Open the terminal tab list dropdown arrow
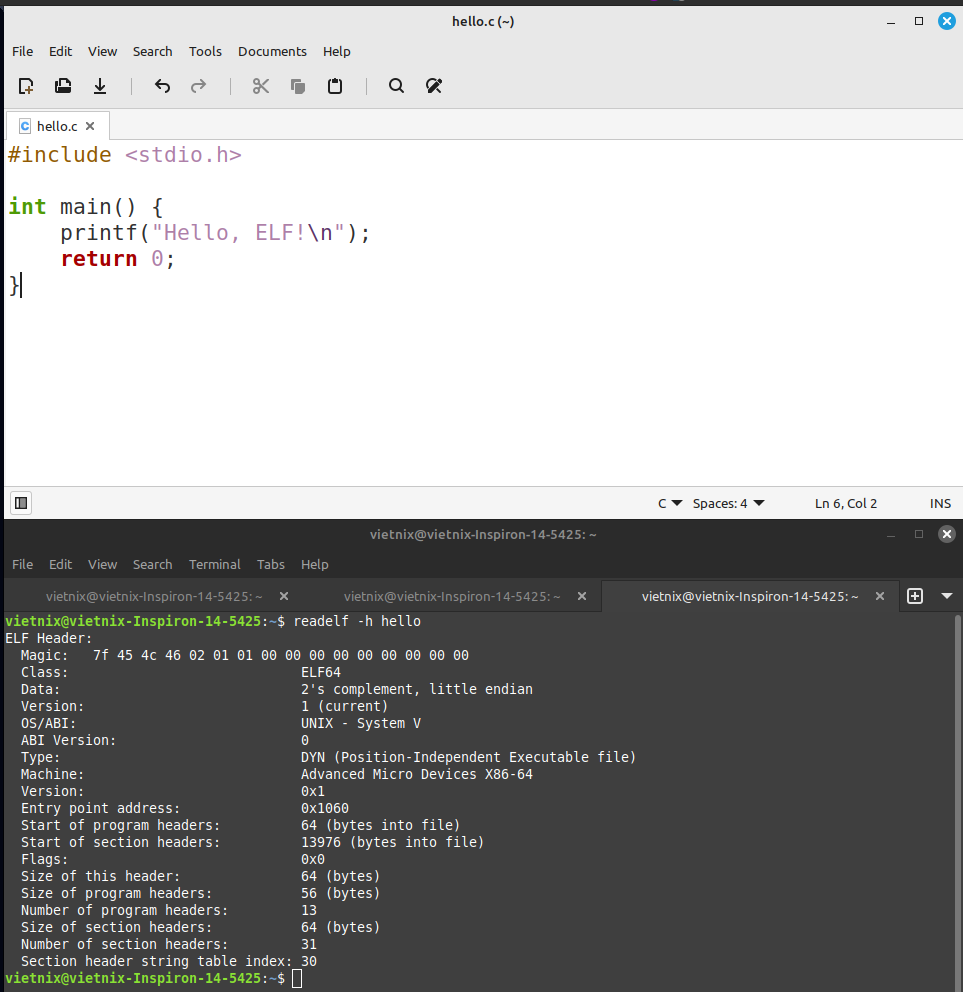This screenshot has width=963, height=992. [947, 596]
